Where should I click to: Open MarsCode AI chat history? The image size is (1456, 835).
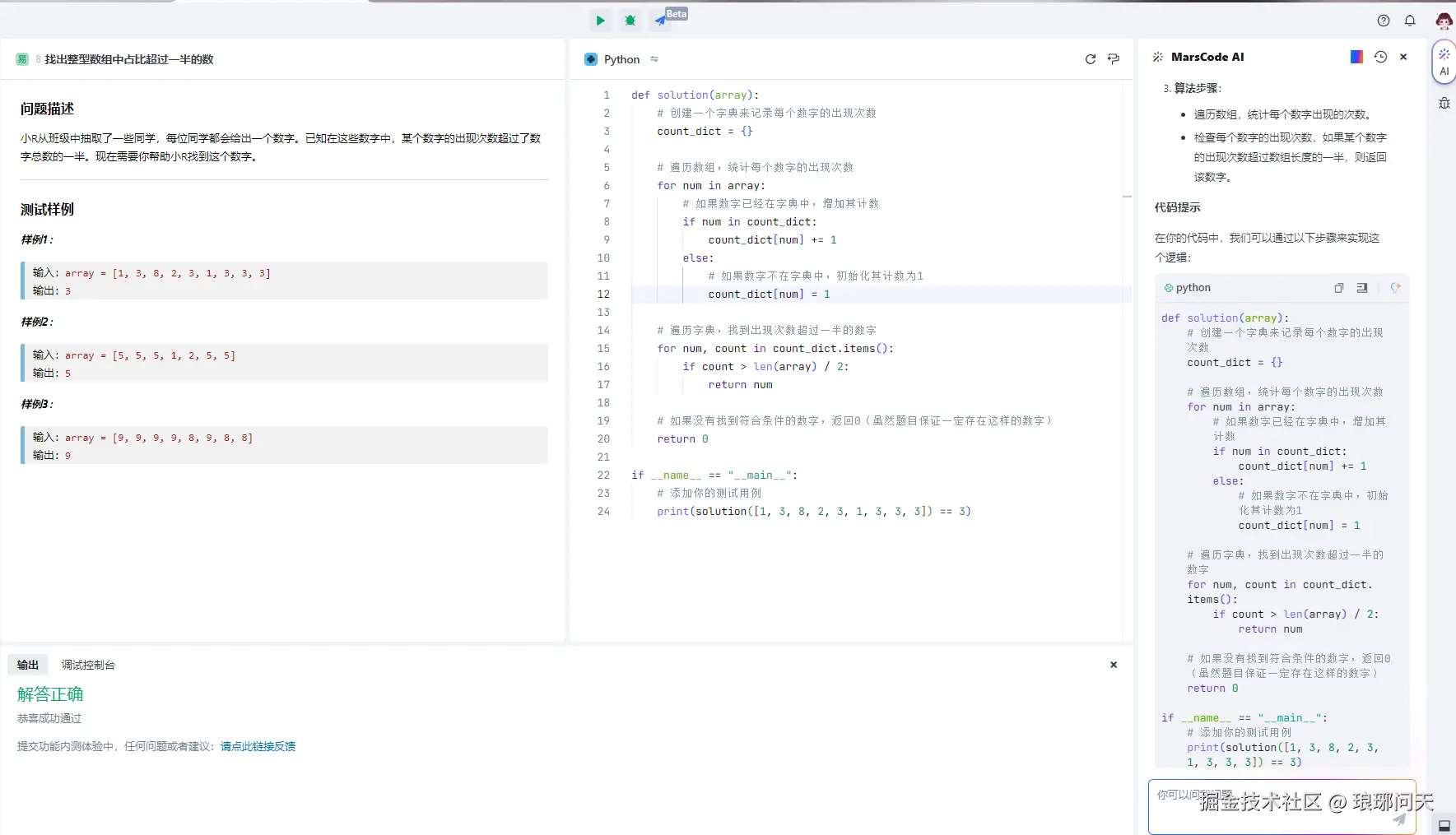1380,57
